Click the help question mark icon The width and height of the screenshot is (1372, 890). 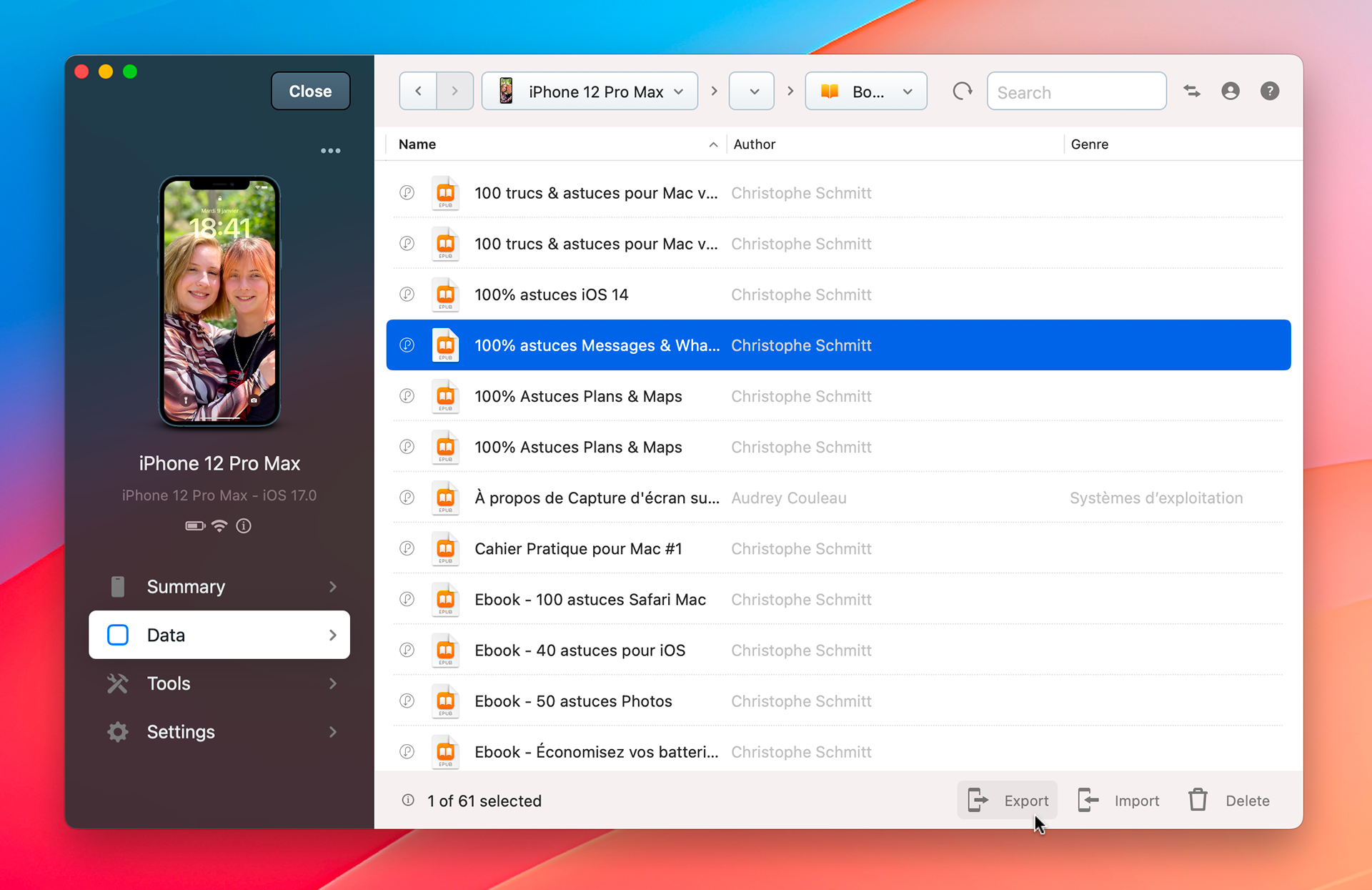pyautogui.click(x=1269, y=92)
